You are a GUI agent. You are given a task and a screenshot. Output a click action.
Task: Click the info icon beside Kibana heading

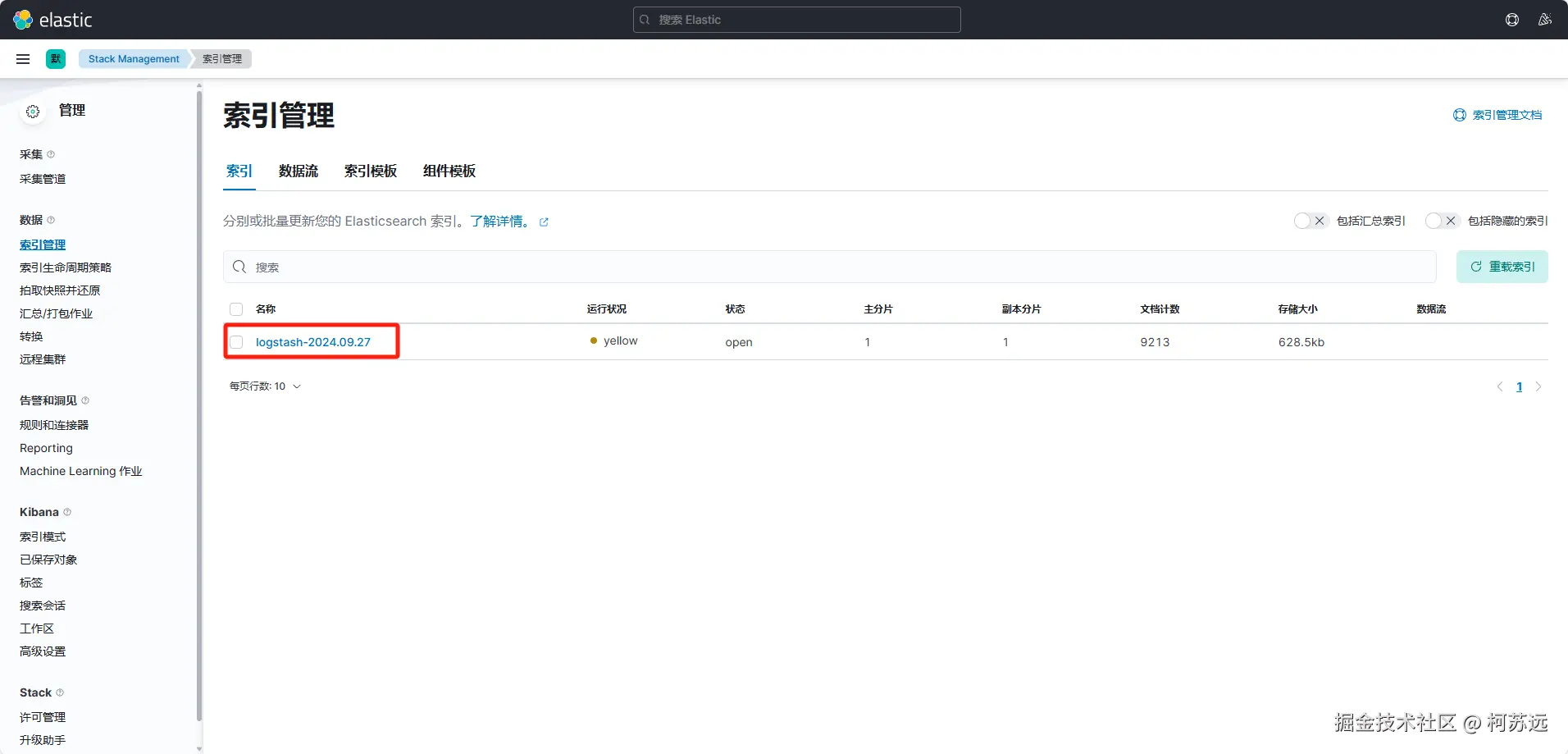(x=67, y=512)
